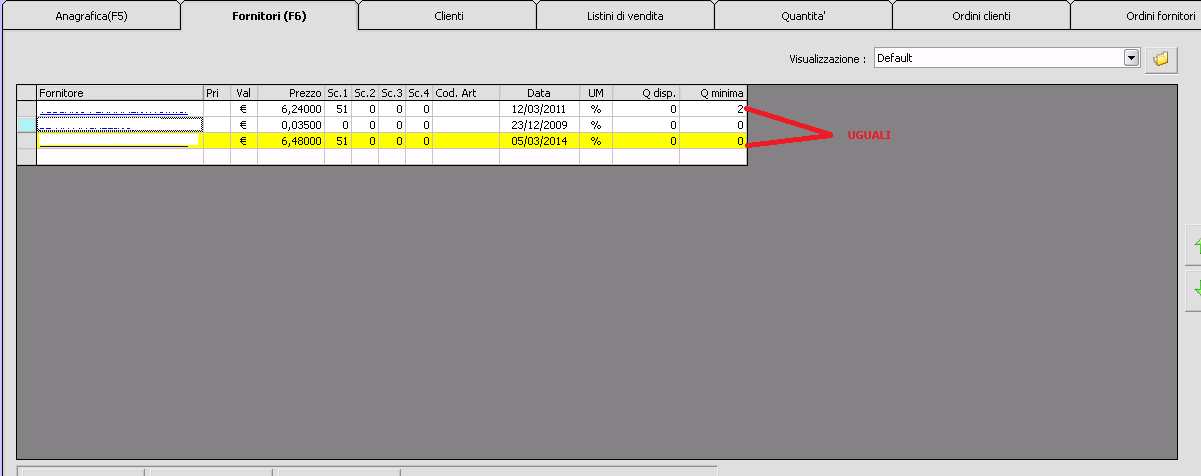This screenshot has width=1201, height=476.
Task: Click the Sc.1 value 51 in the 05/03/2014 row
Action: [x=338, y=141]
